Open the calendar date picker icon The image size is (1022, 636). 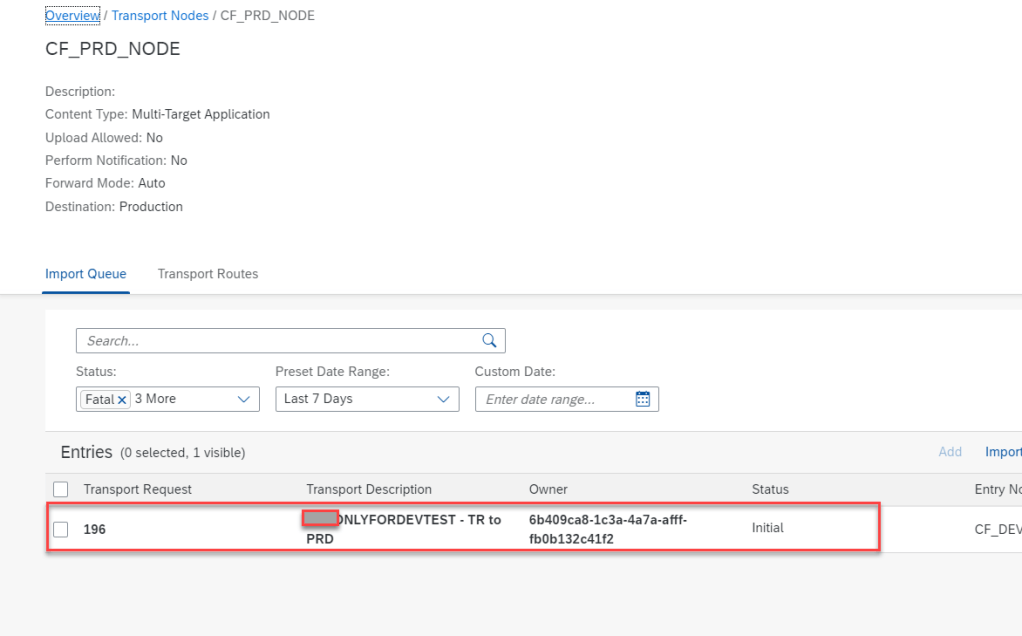coord(643,399)
